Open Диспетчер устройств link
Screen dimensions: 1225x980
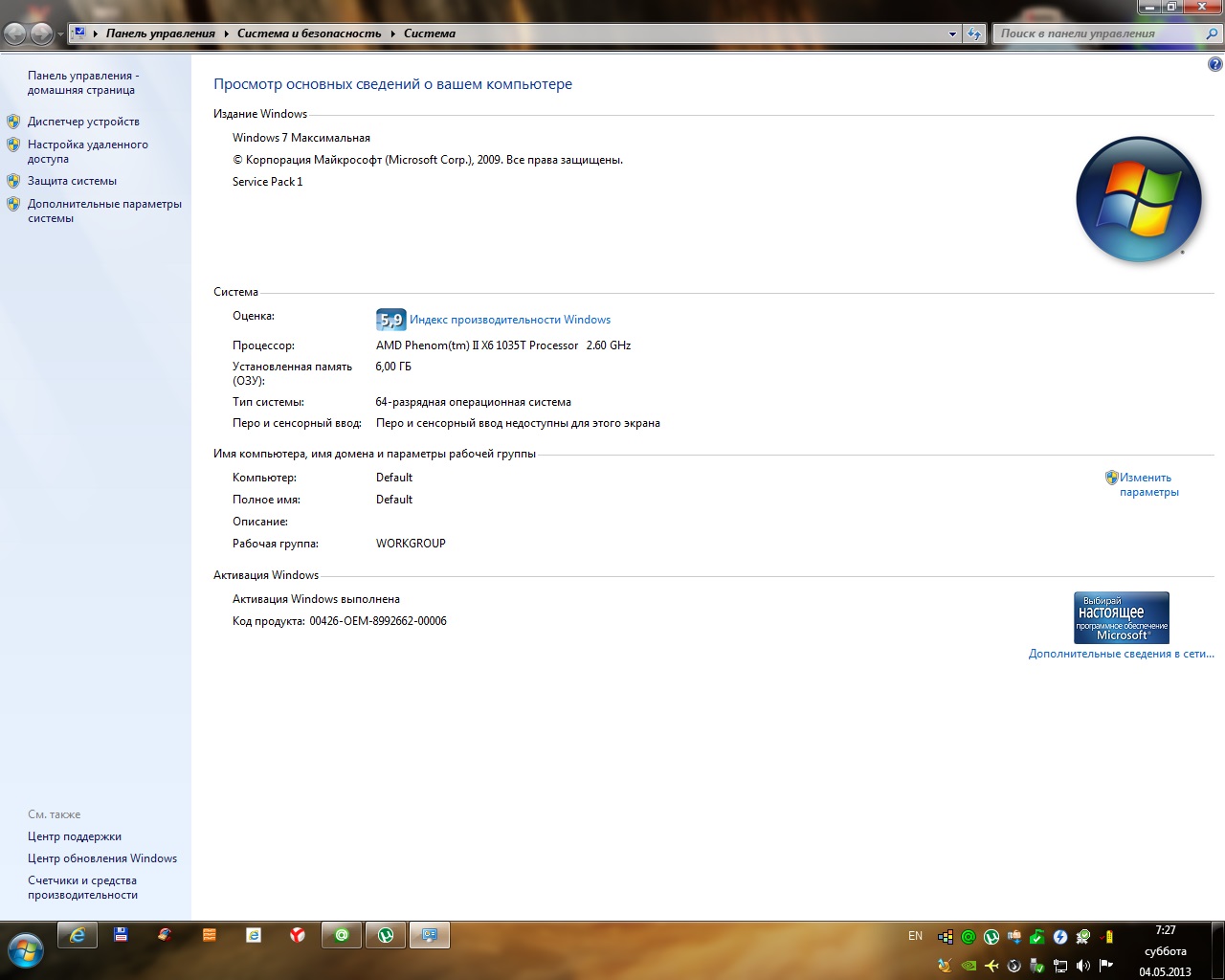(83, 122)
